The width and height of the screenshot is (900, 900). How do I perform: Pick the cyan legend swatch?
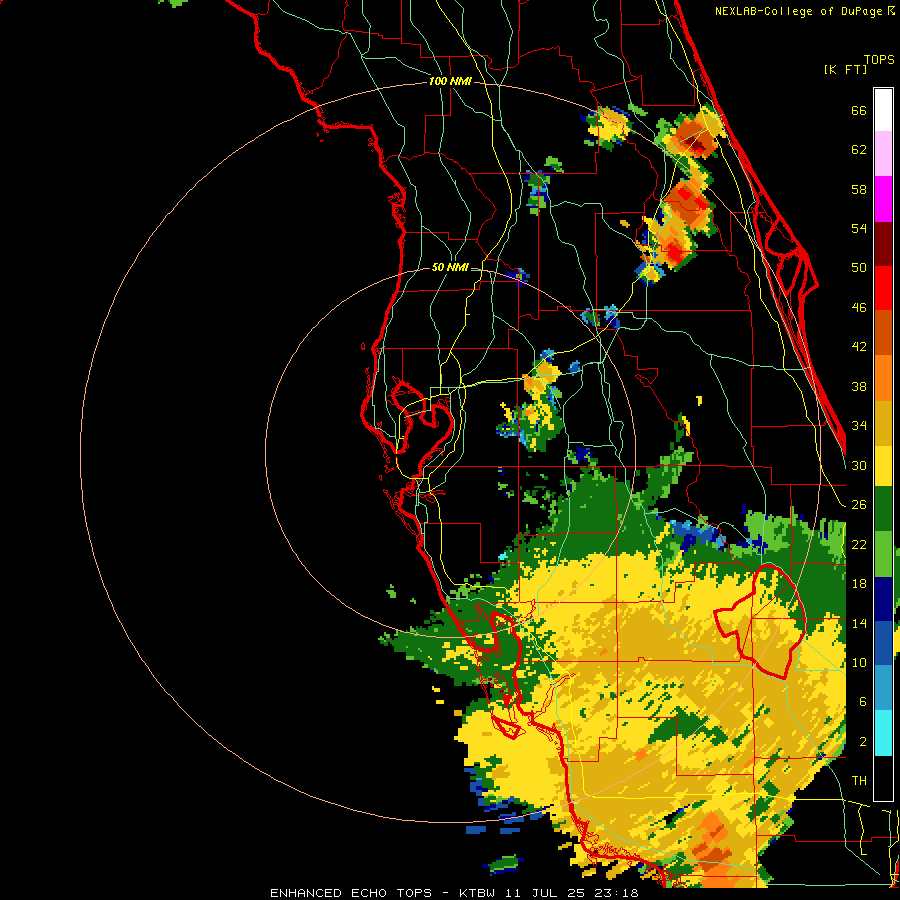pos(883,733)
